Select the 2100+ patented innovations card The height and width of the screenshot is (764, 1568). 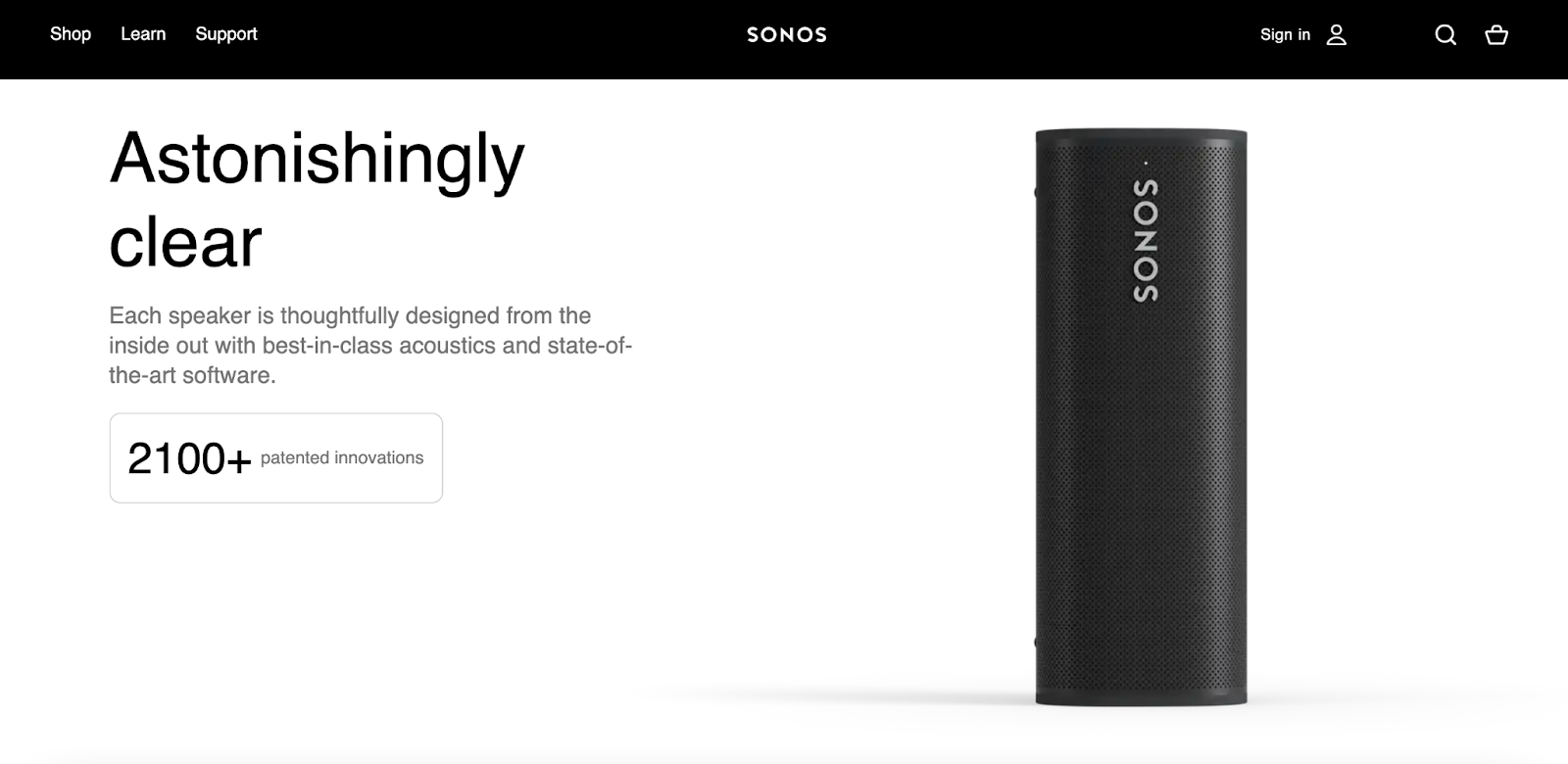tap(276, 458)
